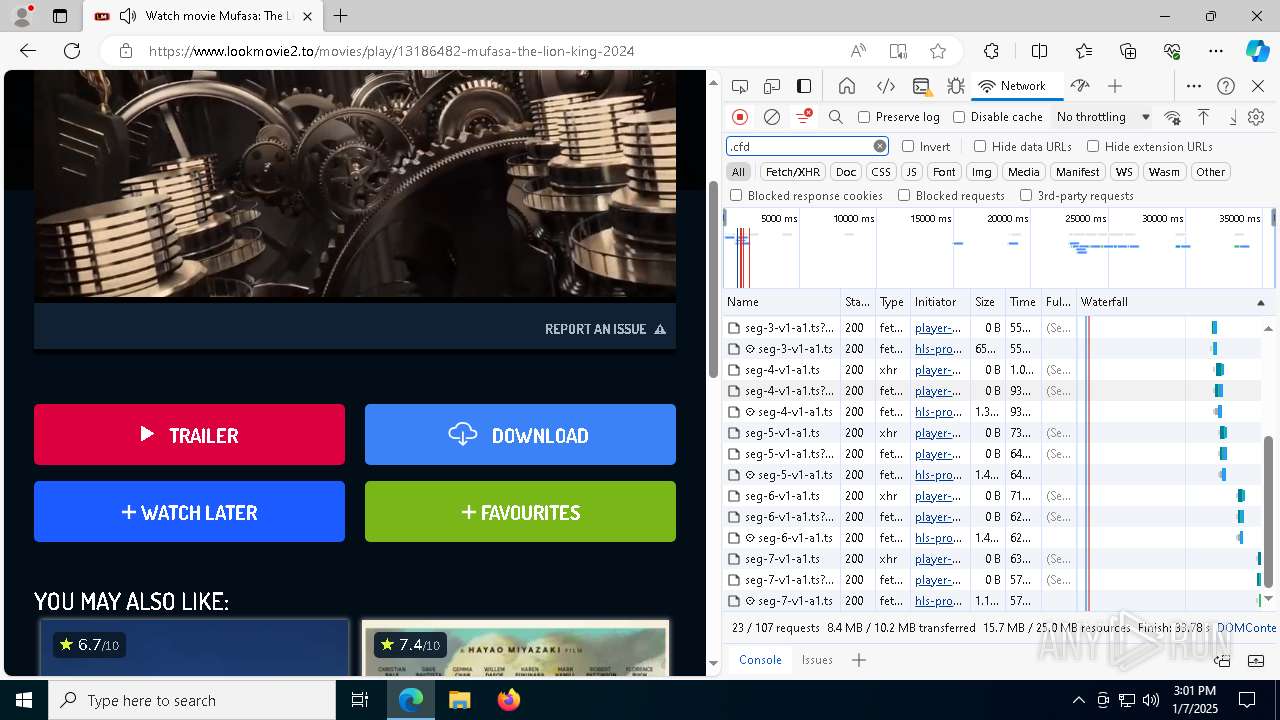Open the Edge Settings and more menu

click(x=1216, y=51)
